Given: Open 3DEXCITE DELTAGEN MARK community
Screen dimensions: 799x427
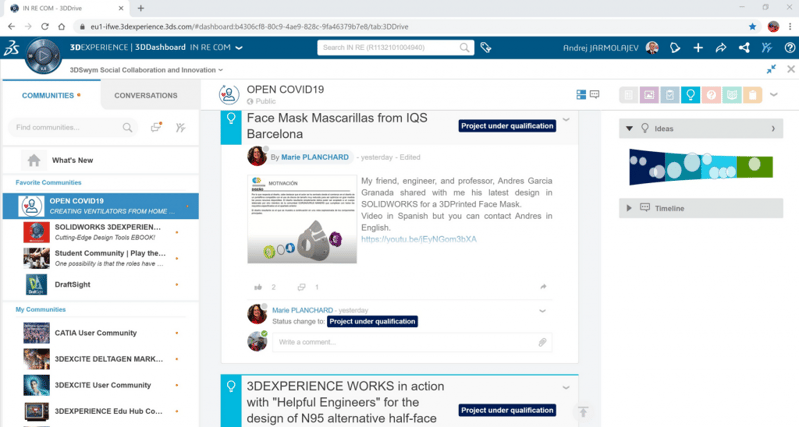Looking at the screenshot, I should pyautogui.click(x=100, y=359).
